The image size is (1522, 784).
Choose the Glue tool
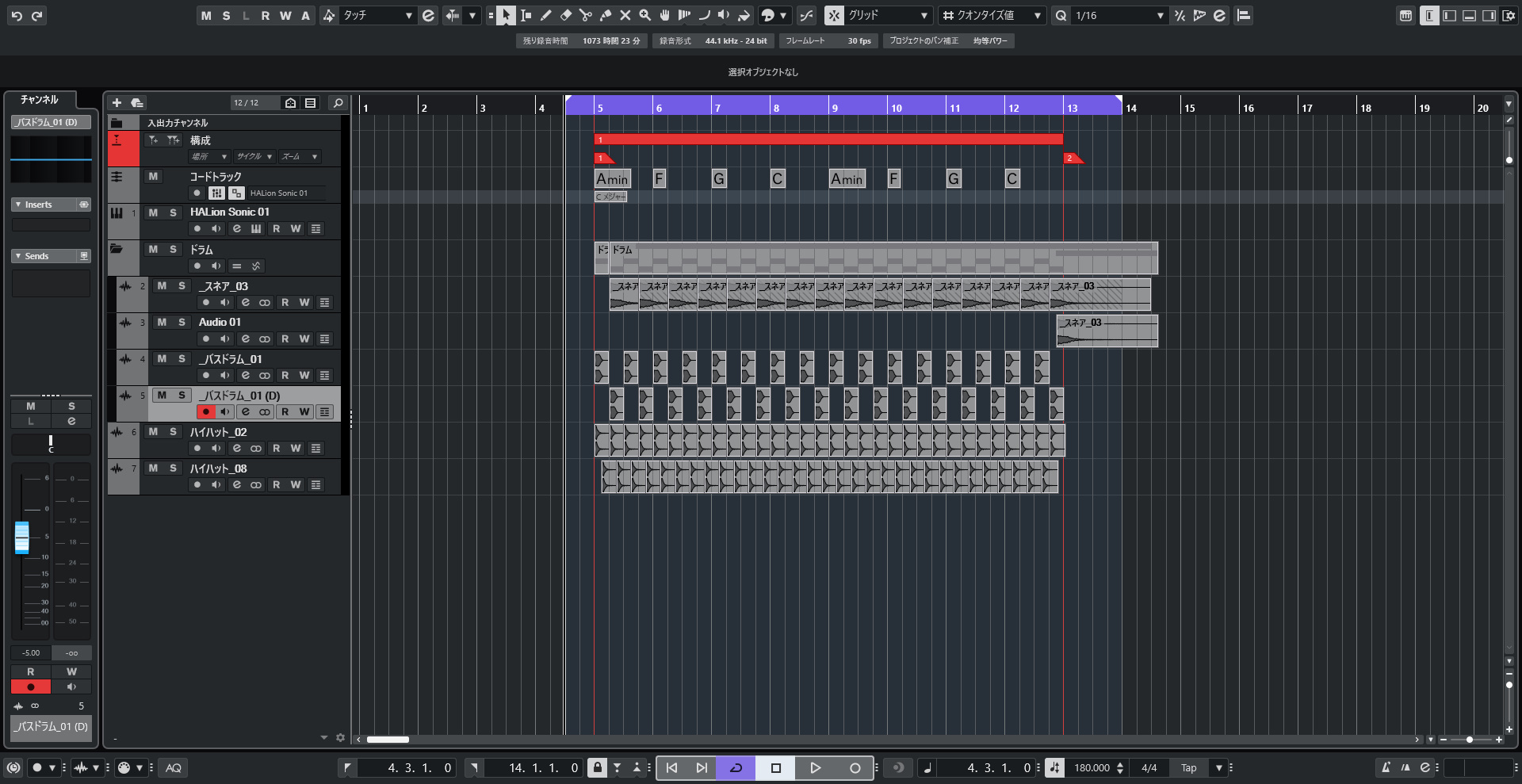tap(606, 15)
